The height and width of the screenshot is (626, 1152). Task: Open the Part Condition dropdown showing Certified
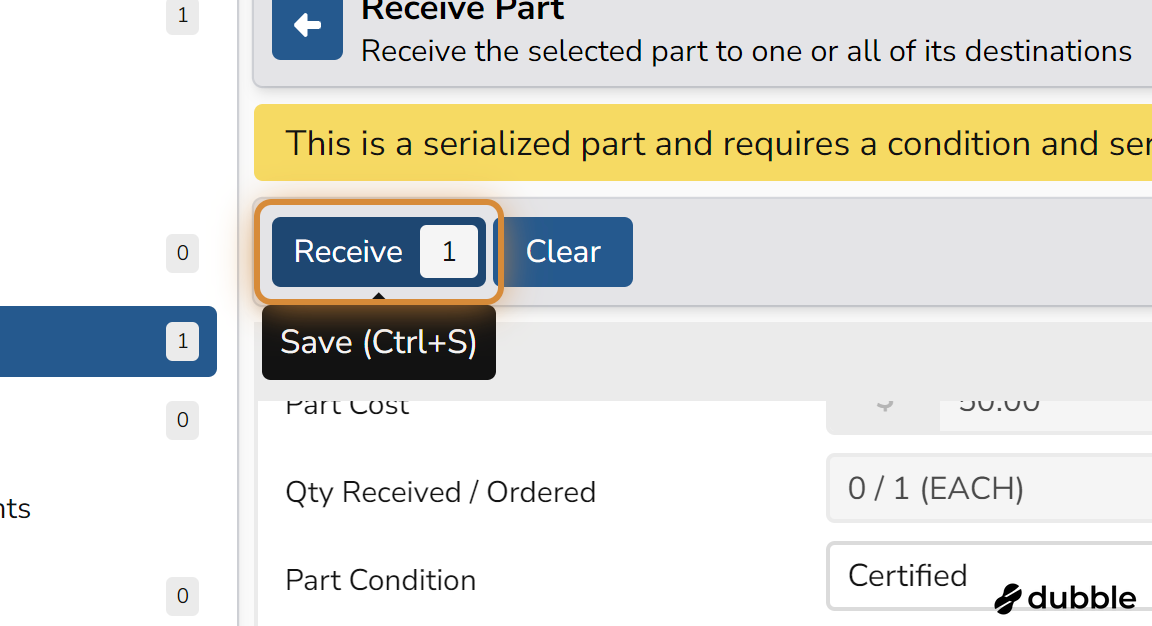click(989, 576)
